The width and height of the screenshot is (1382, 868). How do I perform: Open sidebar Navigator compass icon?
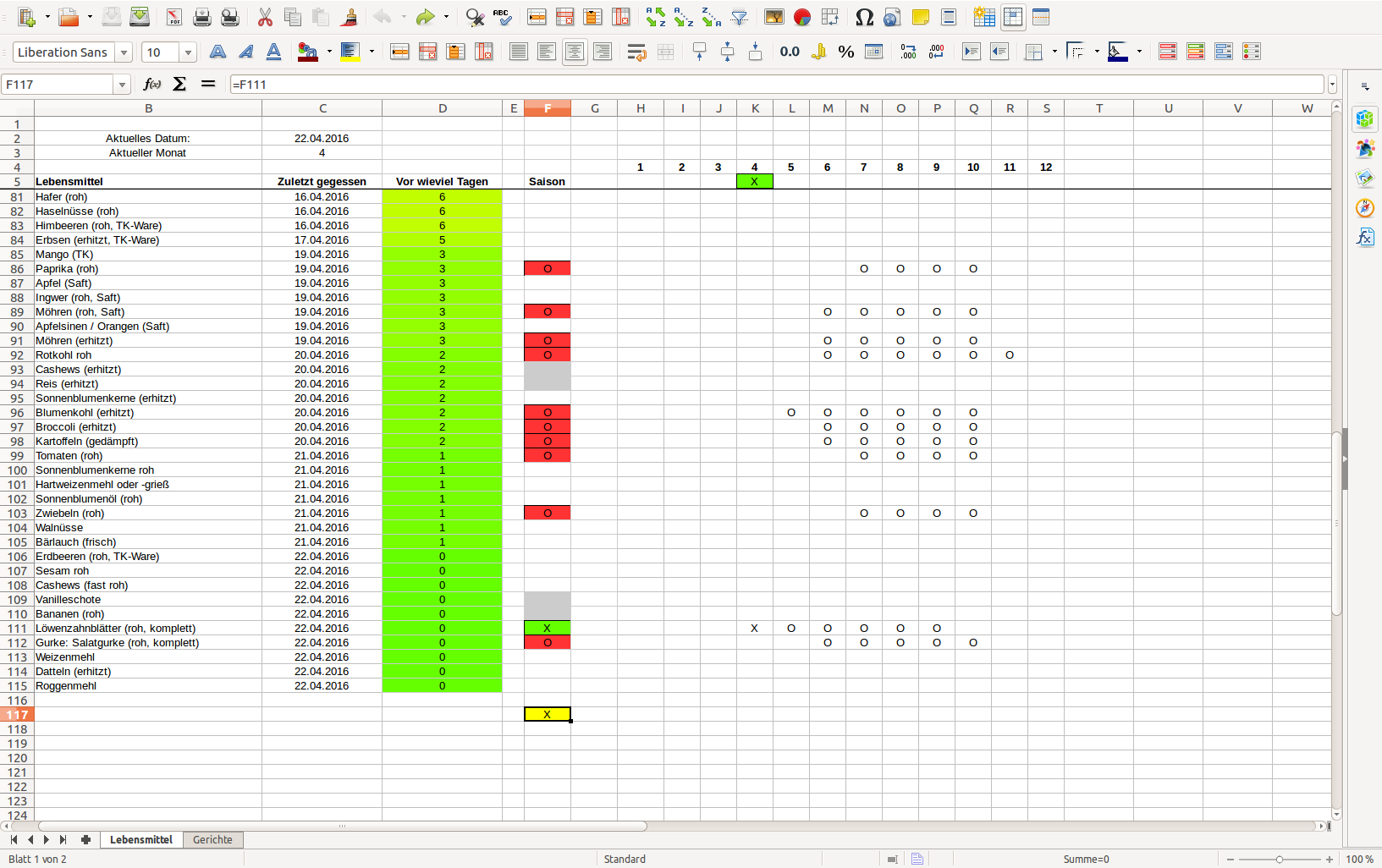pos(1364,207)
